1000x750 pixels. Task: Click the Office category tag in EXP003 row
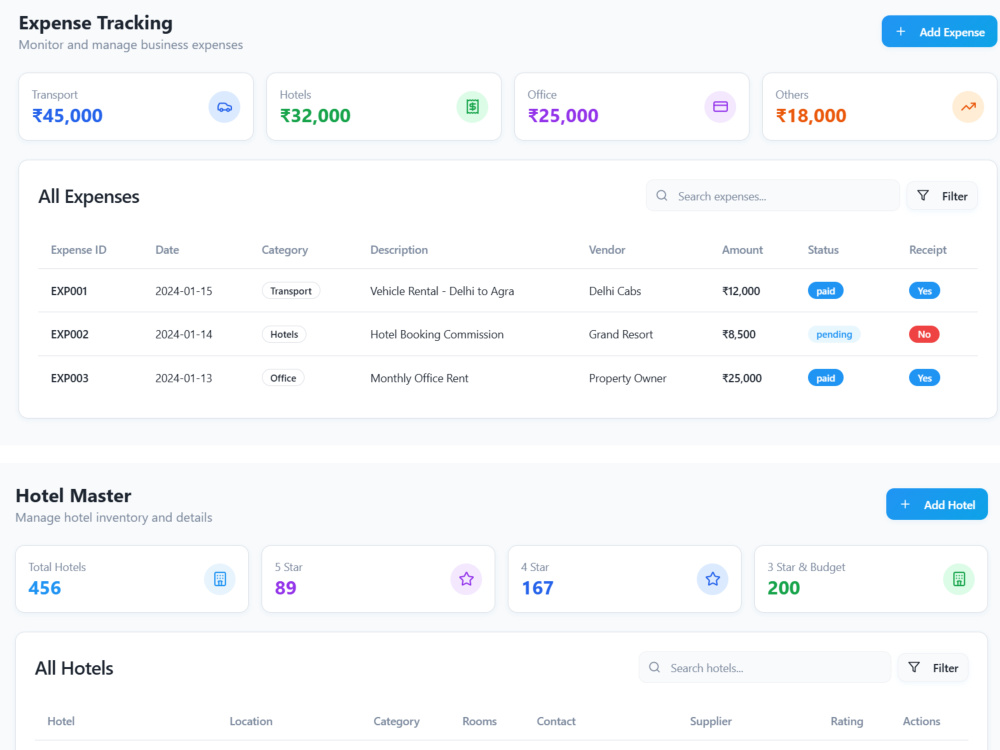click(283, 378)
